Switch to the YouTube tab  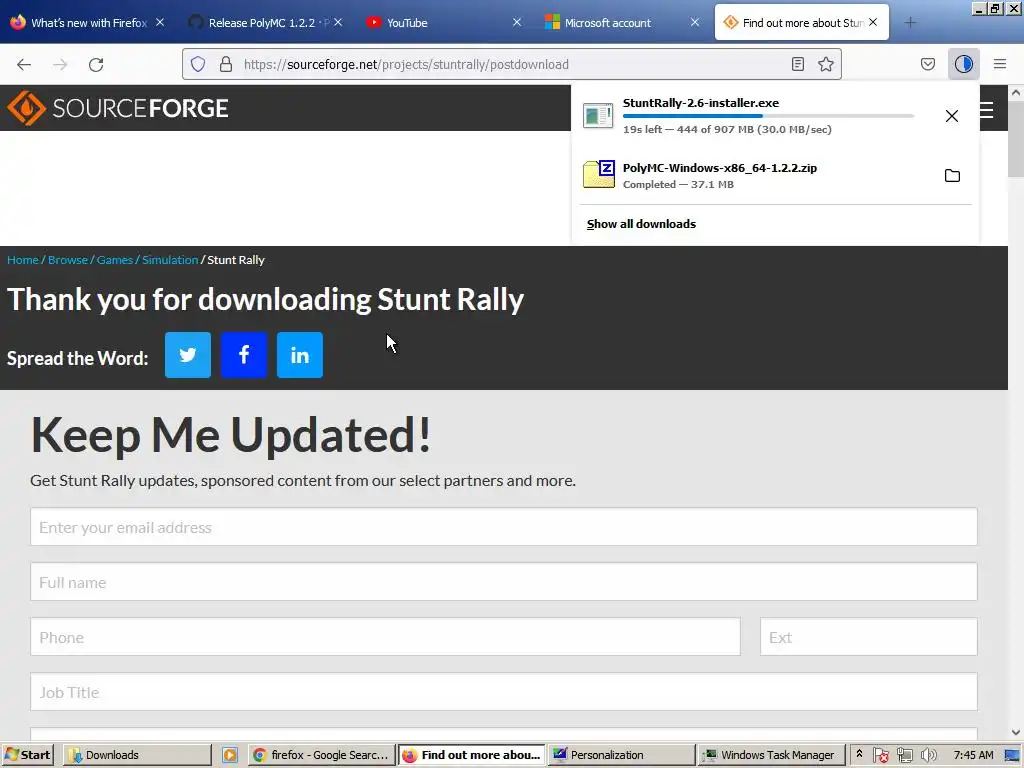click(444, 23)
